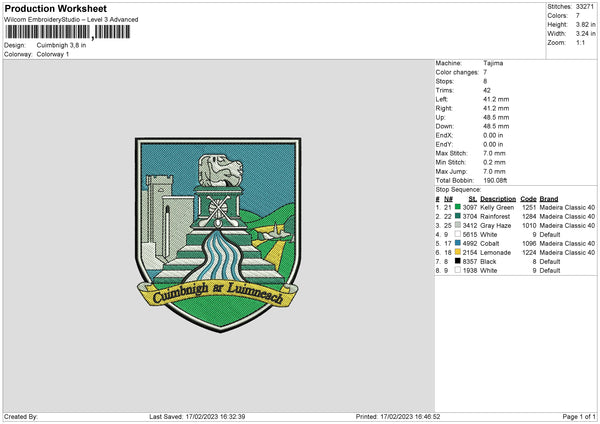The width and height of the screenshot is (600, 424).
Task: Click the Max Jump value 7.0 mm
Action: (x=494, y=171)
